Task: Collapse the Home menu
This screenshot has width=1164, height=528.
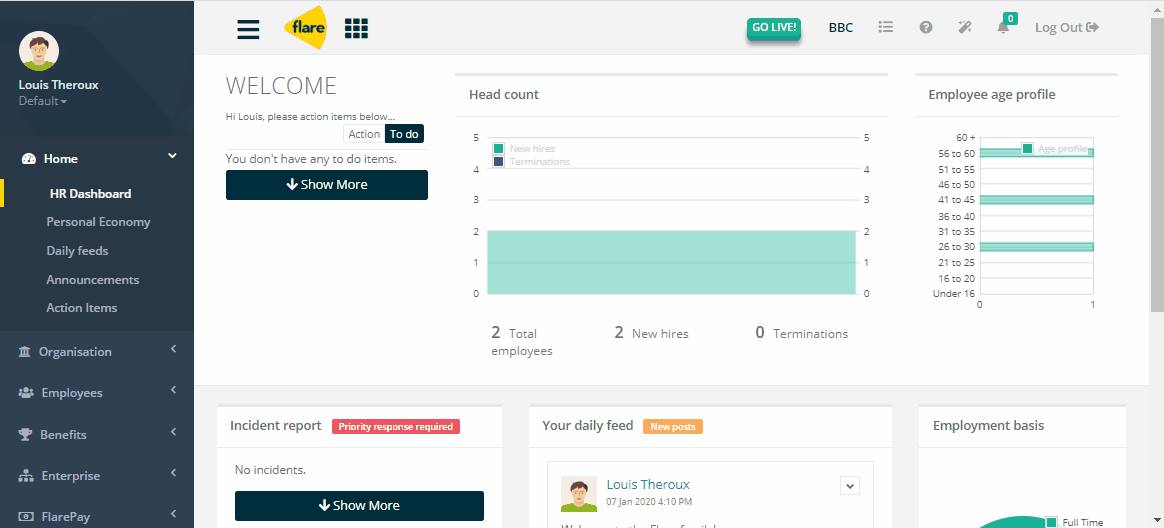Action: [x=172, y=156]
